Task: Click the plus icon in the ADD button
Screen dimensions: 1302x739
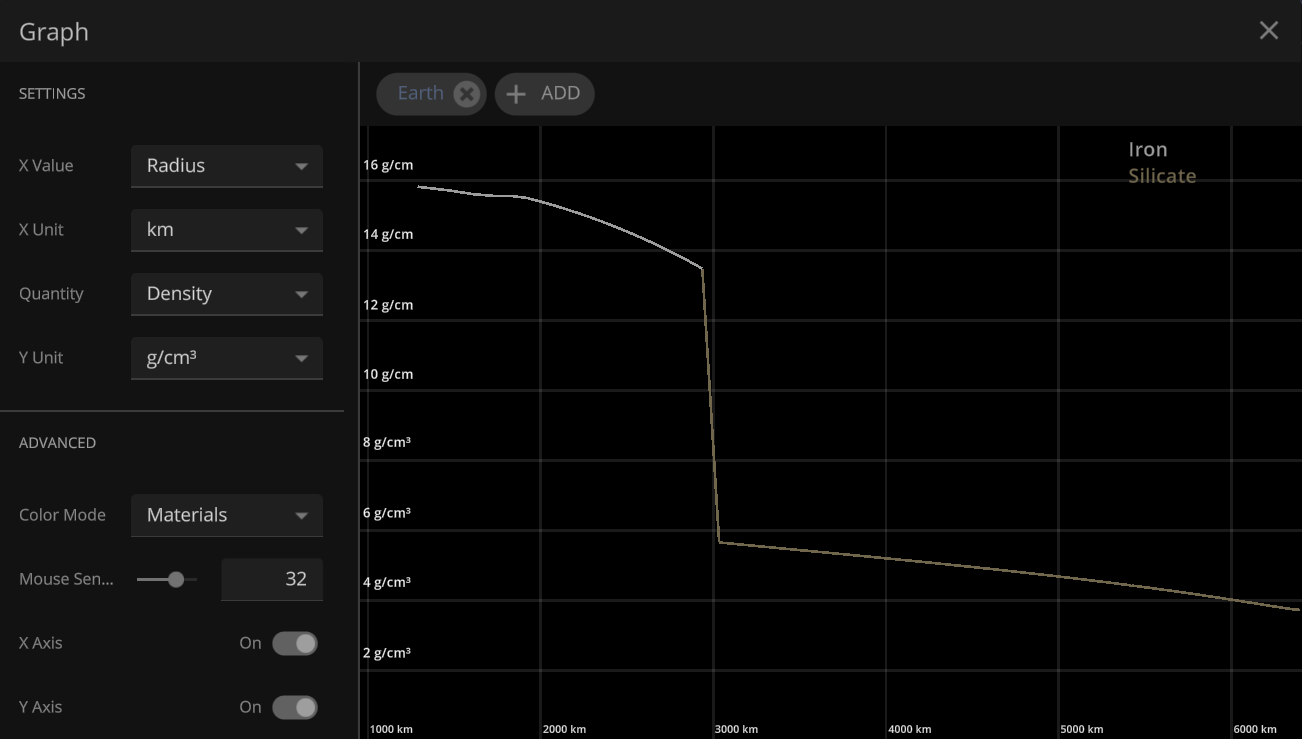Action: (516, 94)
